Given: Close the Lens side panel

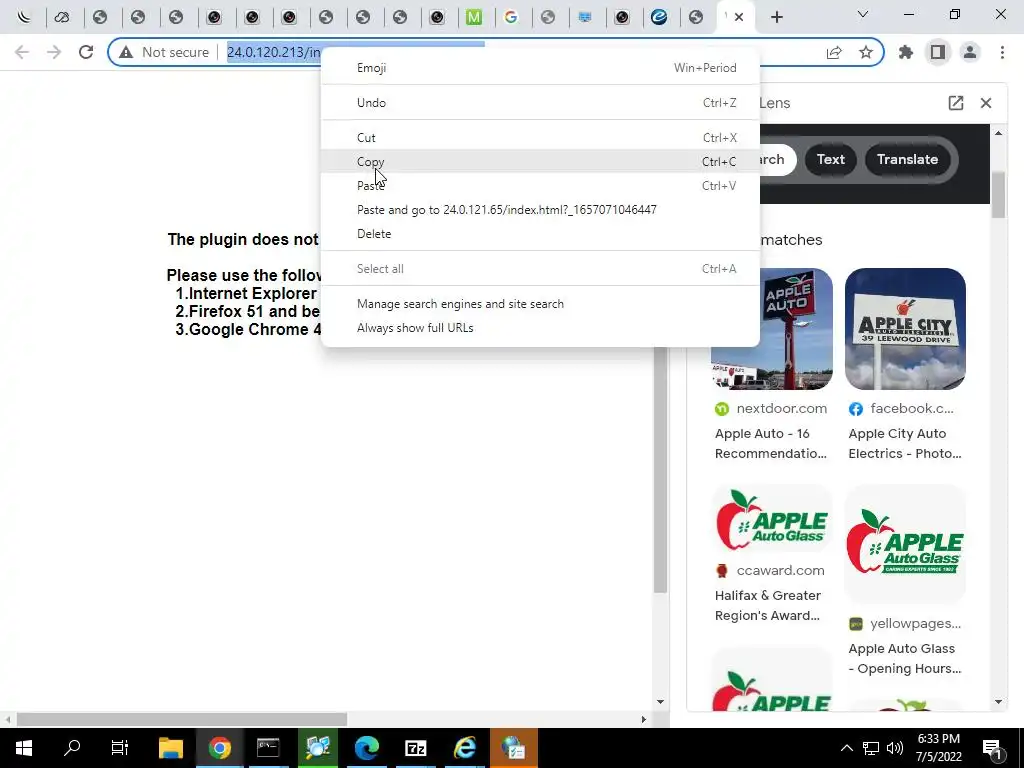Looking at the screenshot, I should (986, 103).
